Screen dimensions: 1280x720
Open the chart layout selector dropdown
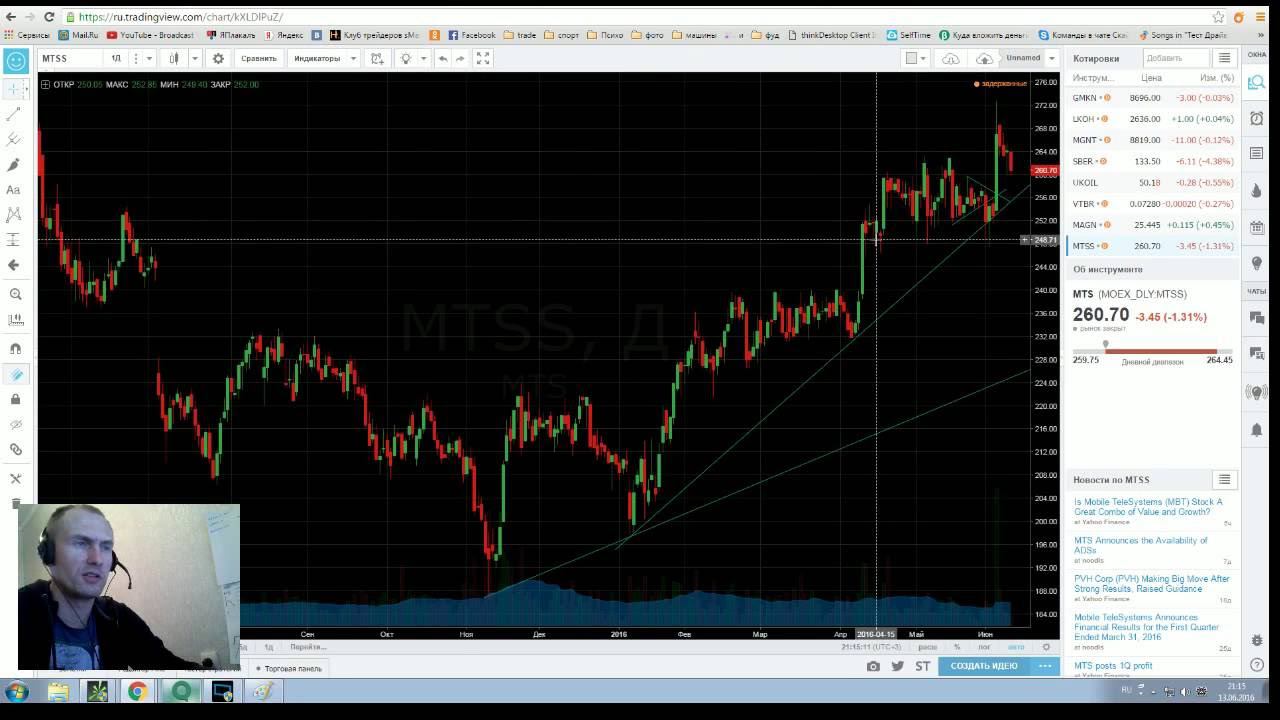coord(915,58)
